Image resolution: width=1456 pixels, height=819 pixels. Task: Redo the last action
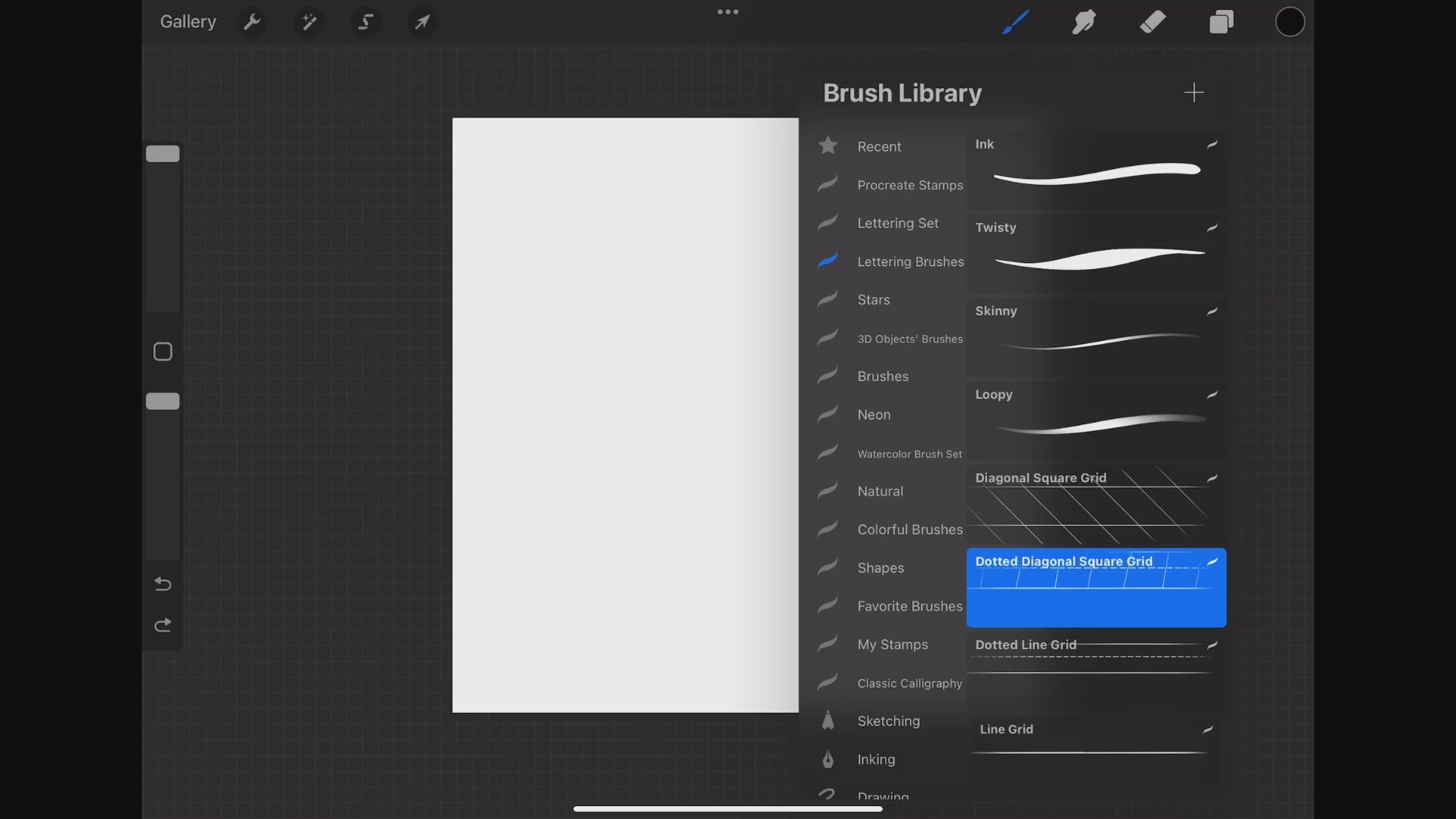click(162, 626)
